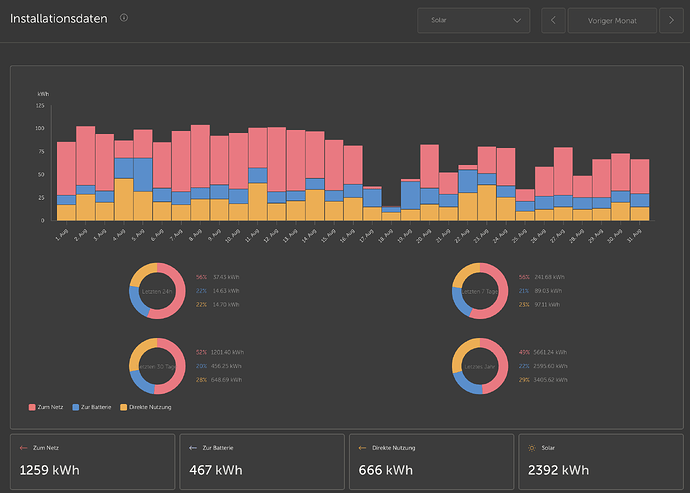Click the 4. Aug bar in chart
Screen dimensions: 690x493
tap(124, 180)
